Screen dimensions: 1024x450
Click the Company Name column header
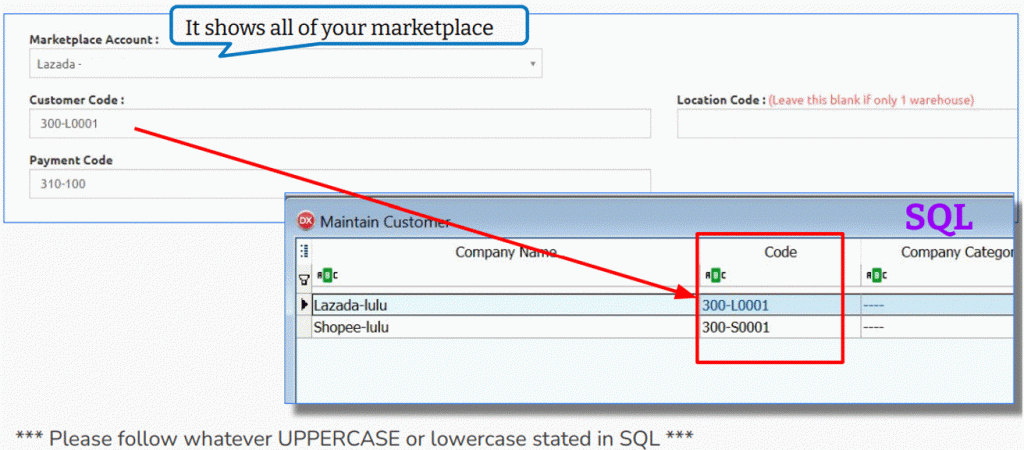pyautogui.click(x=505, y=252)
